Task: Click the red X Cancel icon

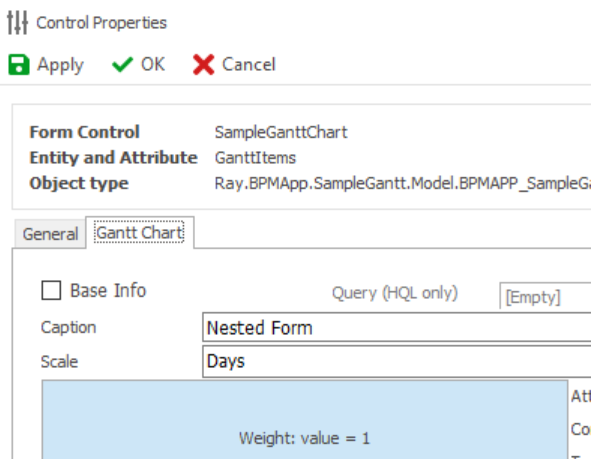Action: 203,65
